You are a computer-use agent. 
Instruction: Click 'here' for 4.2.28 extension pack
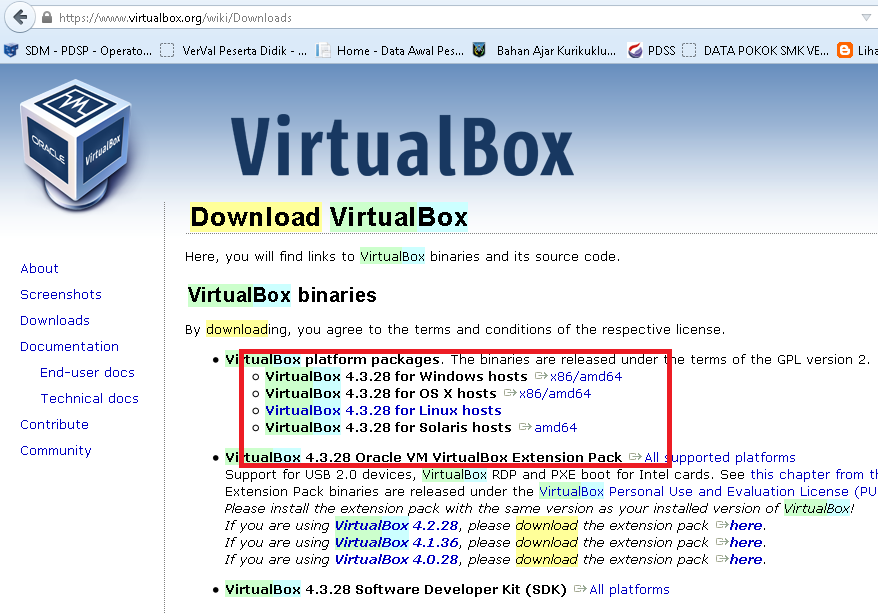pos(746,526)
